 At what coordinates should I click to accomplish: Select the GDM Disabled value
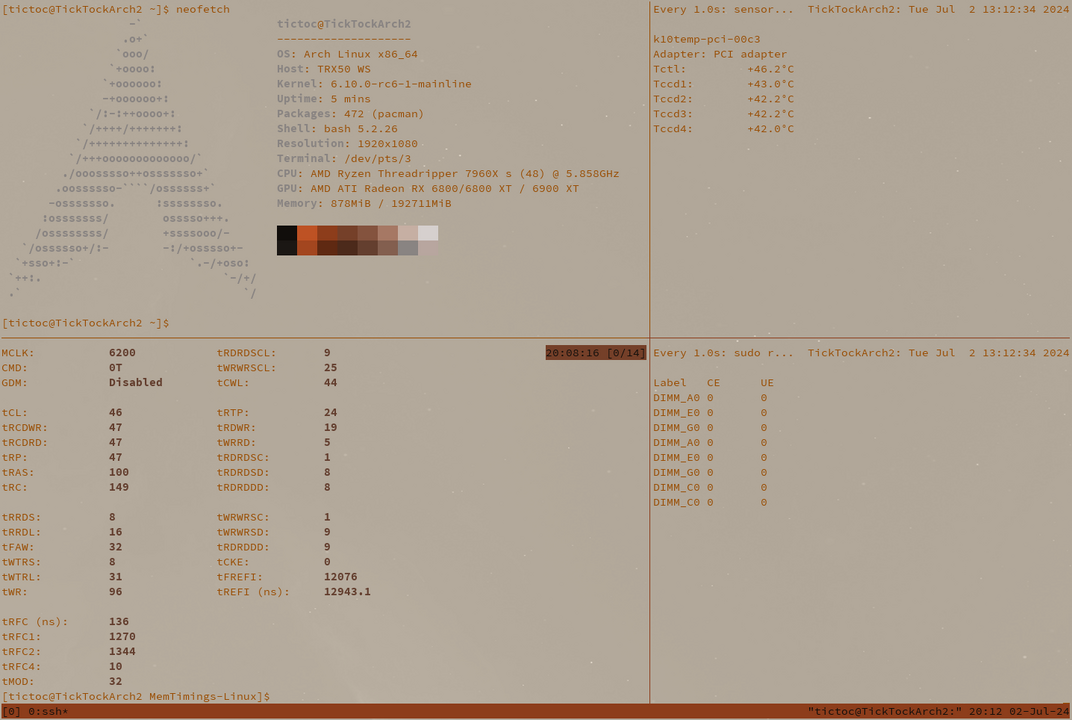(135, 382)
